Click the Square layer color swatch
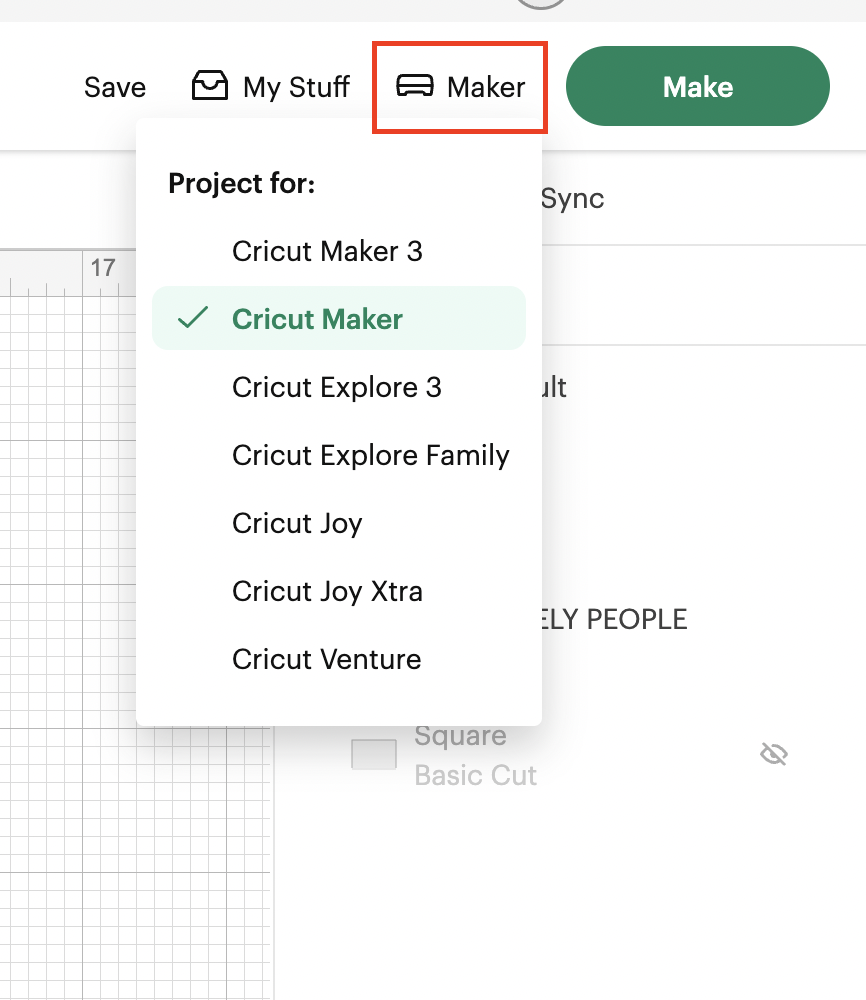 (374, 755)
